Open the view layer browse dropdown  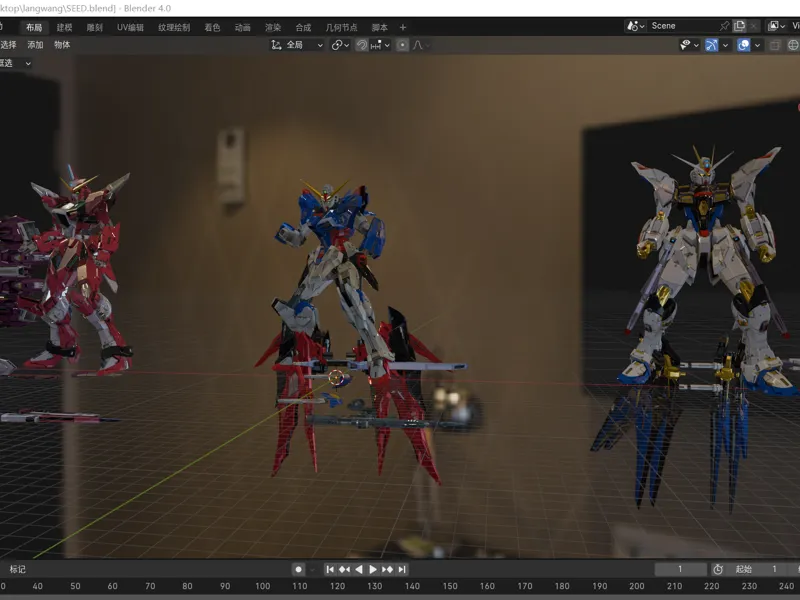777,26
